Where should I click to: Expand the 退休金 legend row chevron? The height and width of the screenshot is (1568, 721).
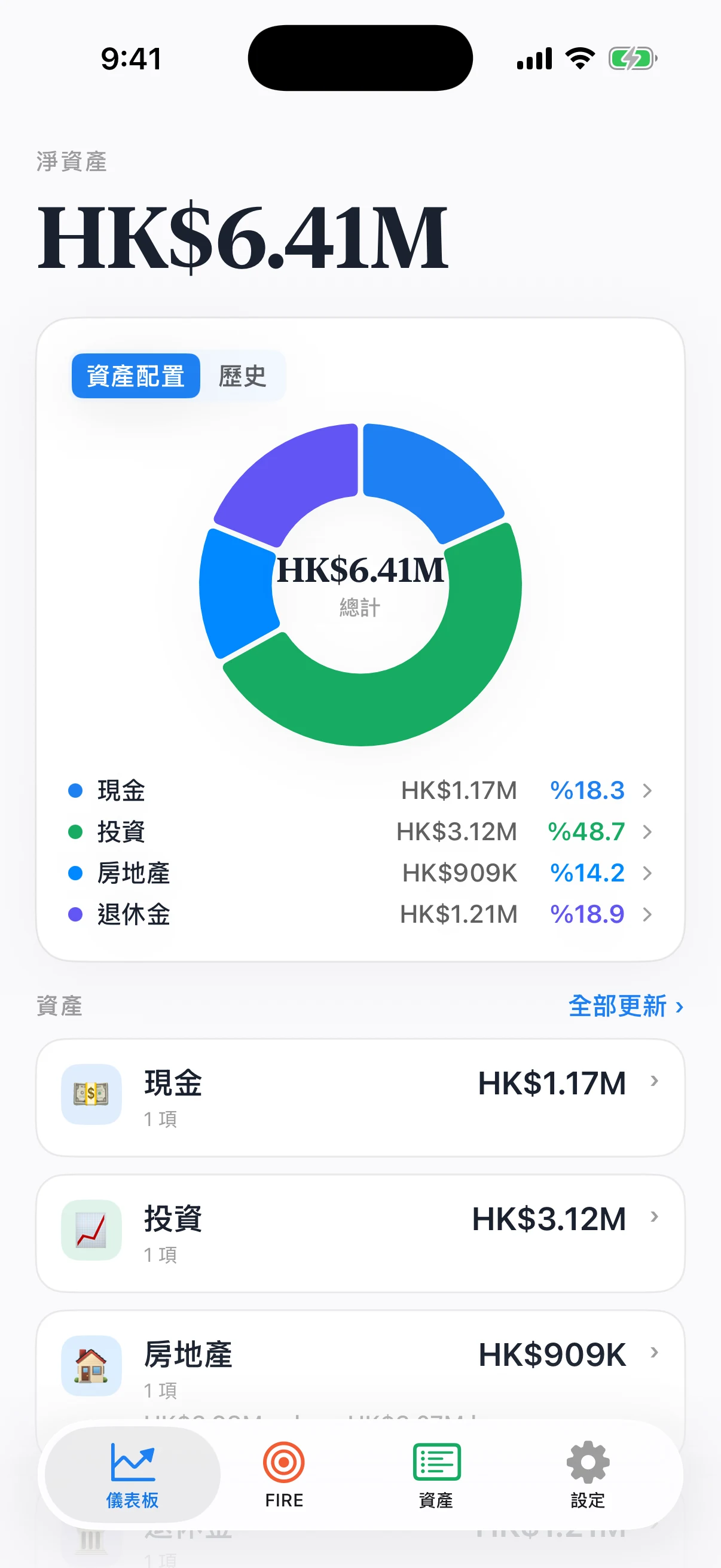647,914
